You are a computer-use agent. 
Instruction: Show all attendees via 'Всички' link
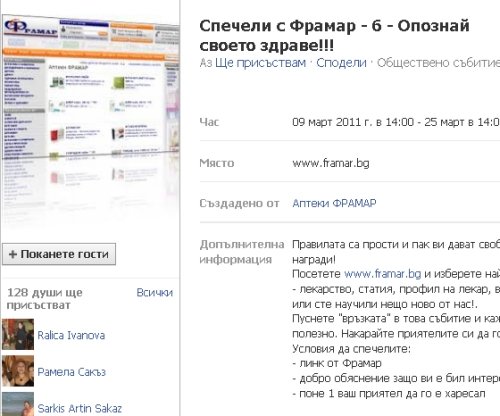[155, 293]
